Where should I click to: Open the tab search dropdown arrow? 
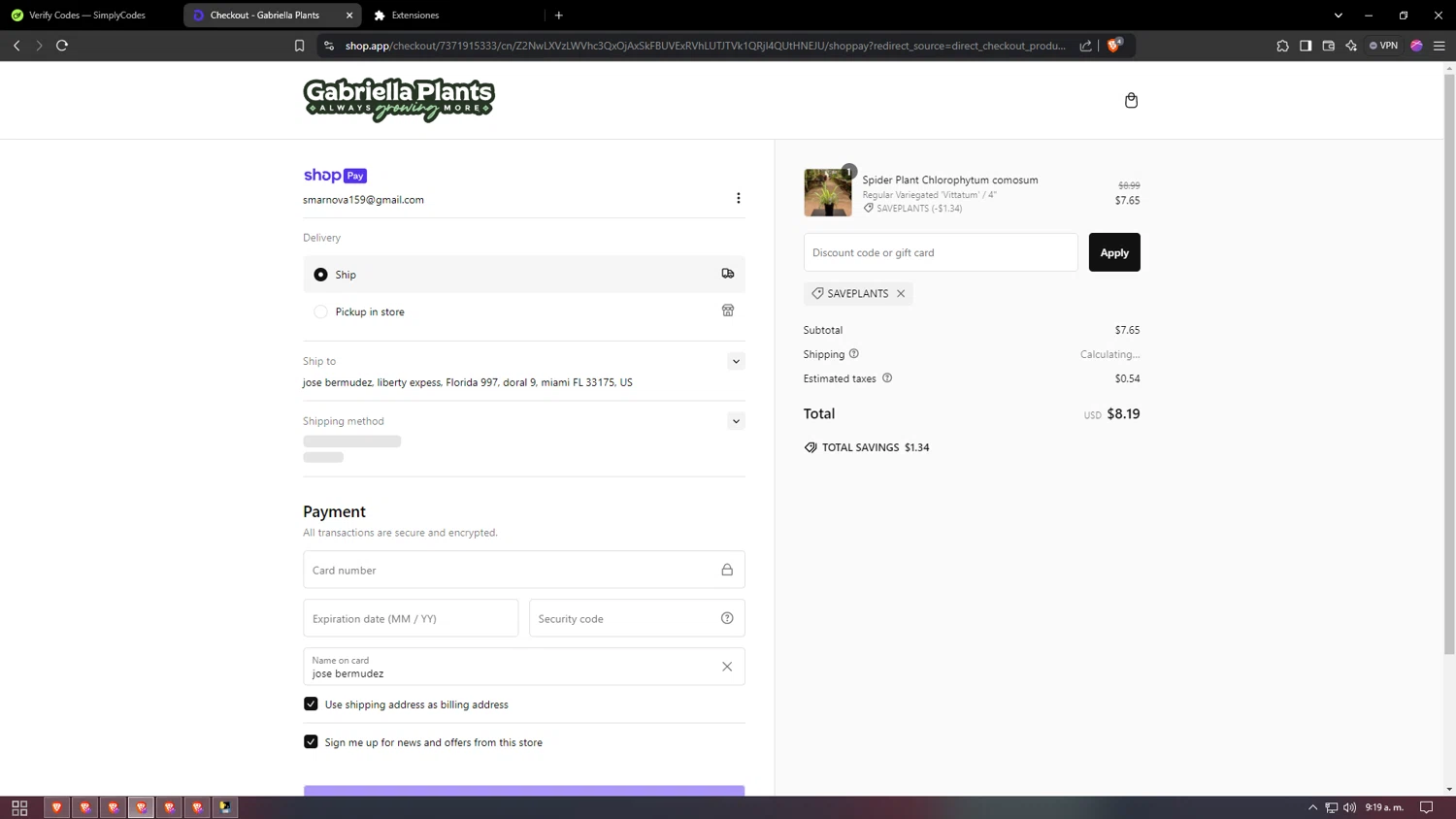coord(1339,16)
